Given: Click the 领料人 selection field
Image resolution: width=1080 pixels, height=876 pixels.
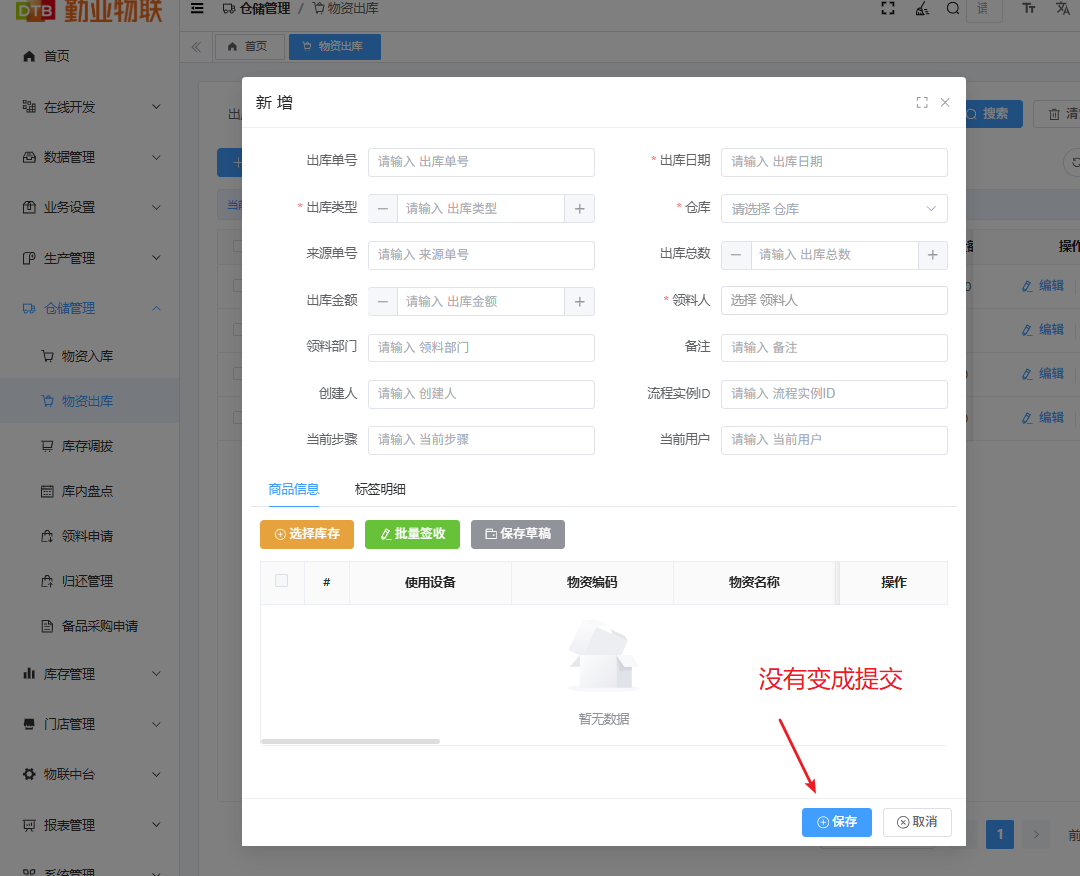Looking at the screenshot, I should (x=834, y=301).
